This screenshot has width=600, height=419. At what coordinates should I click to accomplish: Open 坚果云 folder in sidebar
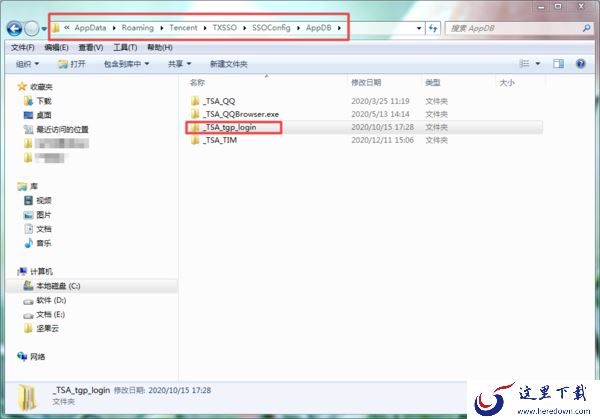(41, 328)
